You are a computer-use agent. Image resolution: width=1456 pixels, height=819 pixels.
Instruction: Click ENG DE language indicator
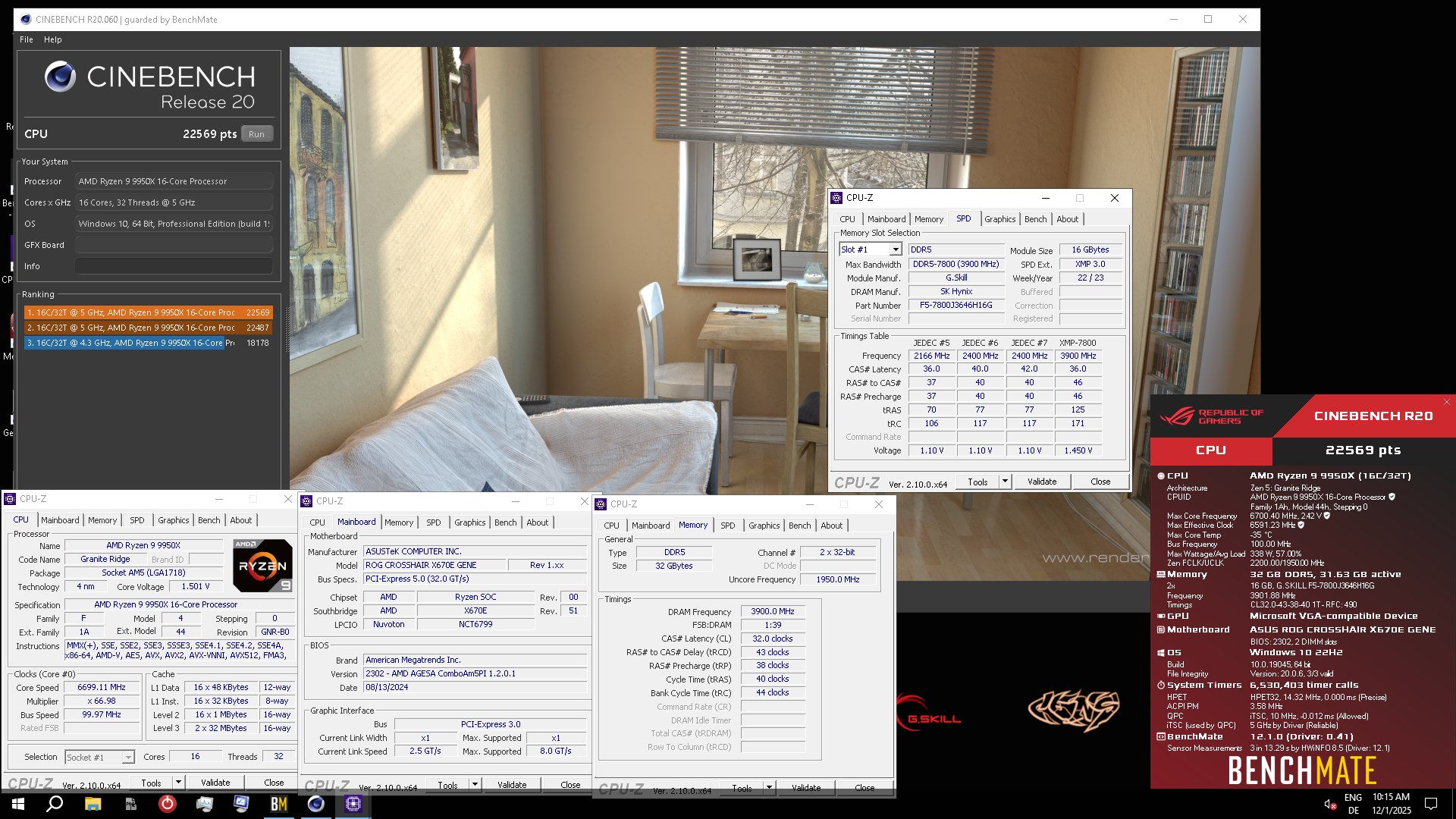pyautogui.click(x=1353, y=804)
